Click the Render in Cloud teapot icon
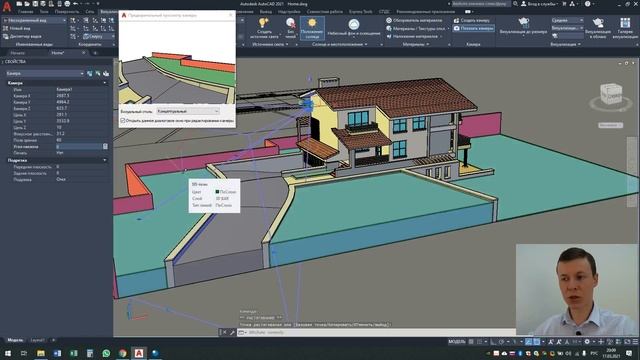Image resolution: width=640 pixels, height=360 pixels. tap(598, 22)
